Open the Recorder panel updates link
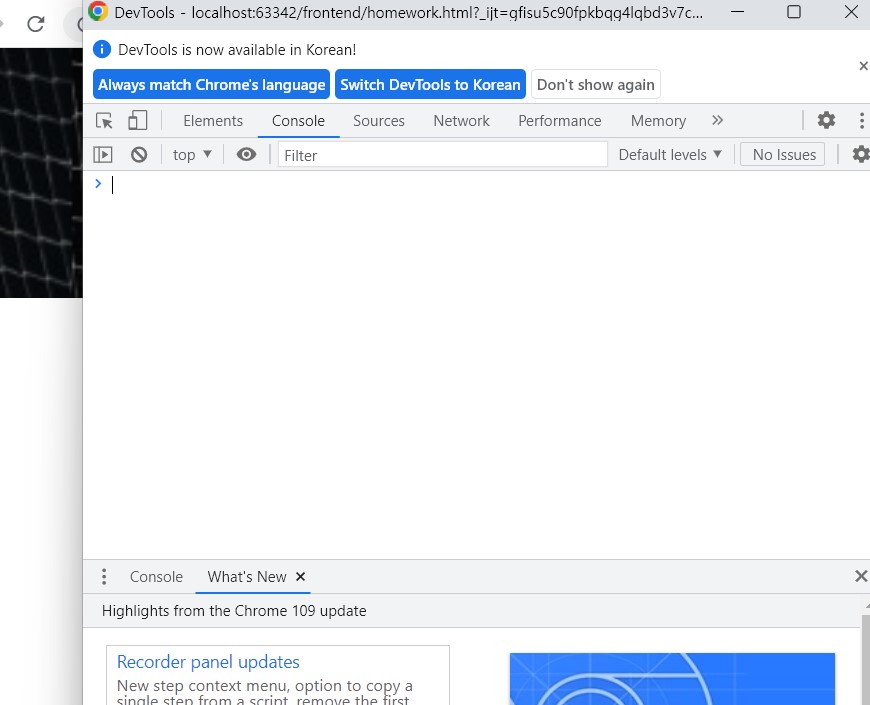The height and width of the screenshot is (705, 870). point(208,662)
